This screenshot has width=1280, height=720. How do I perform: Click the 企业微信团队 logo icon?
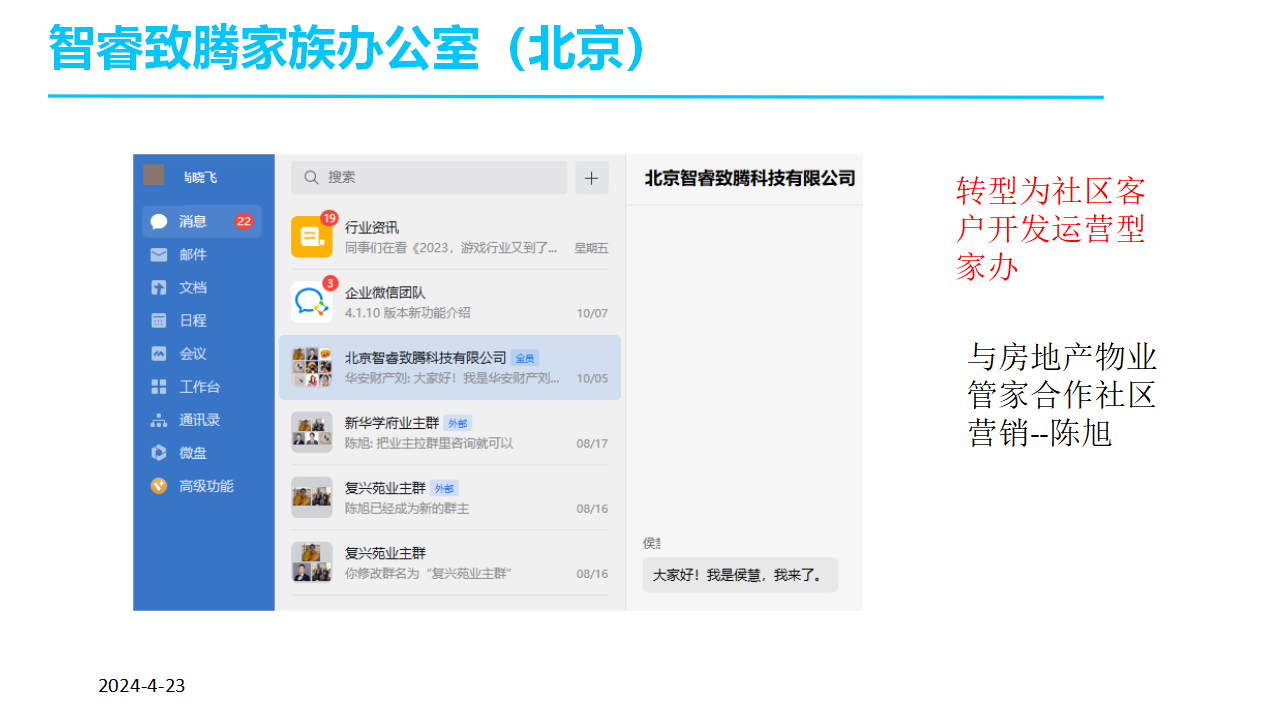tap(311, 302)
